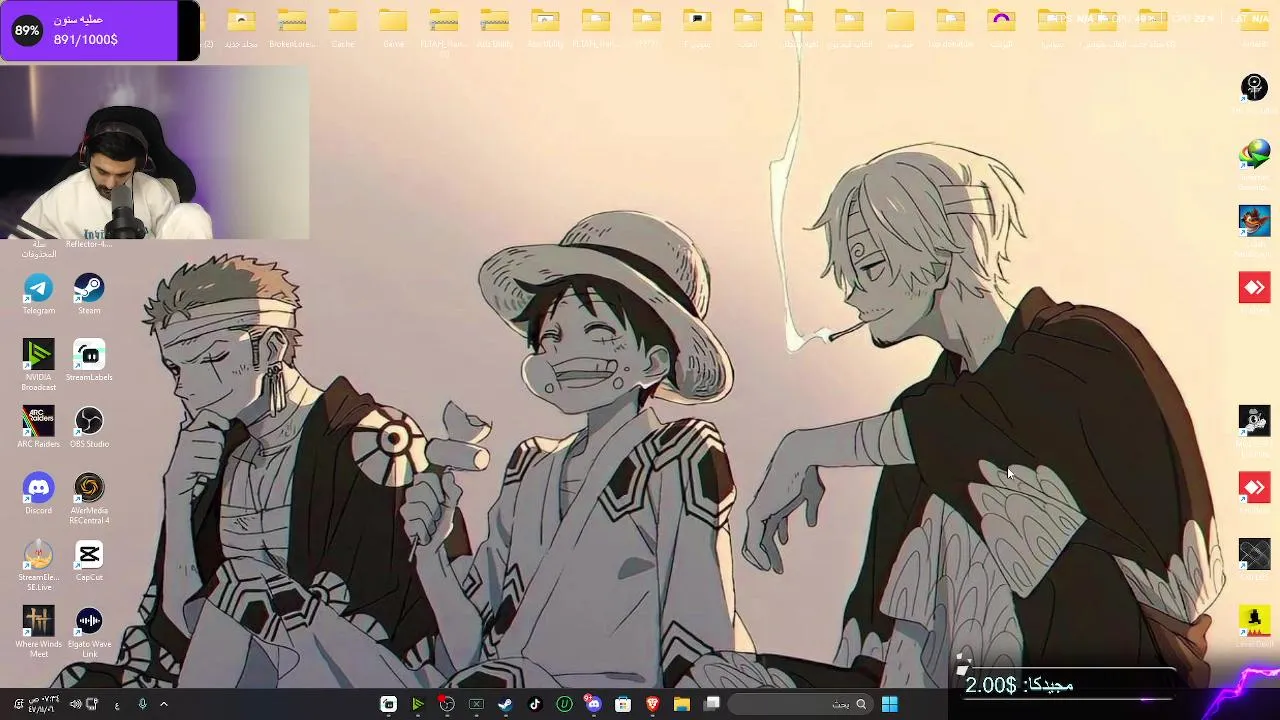
Task: Click the webcam overlay thumbnail
Action: [x=155, y=152]
